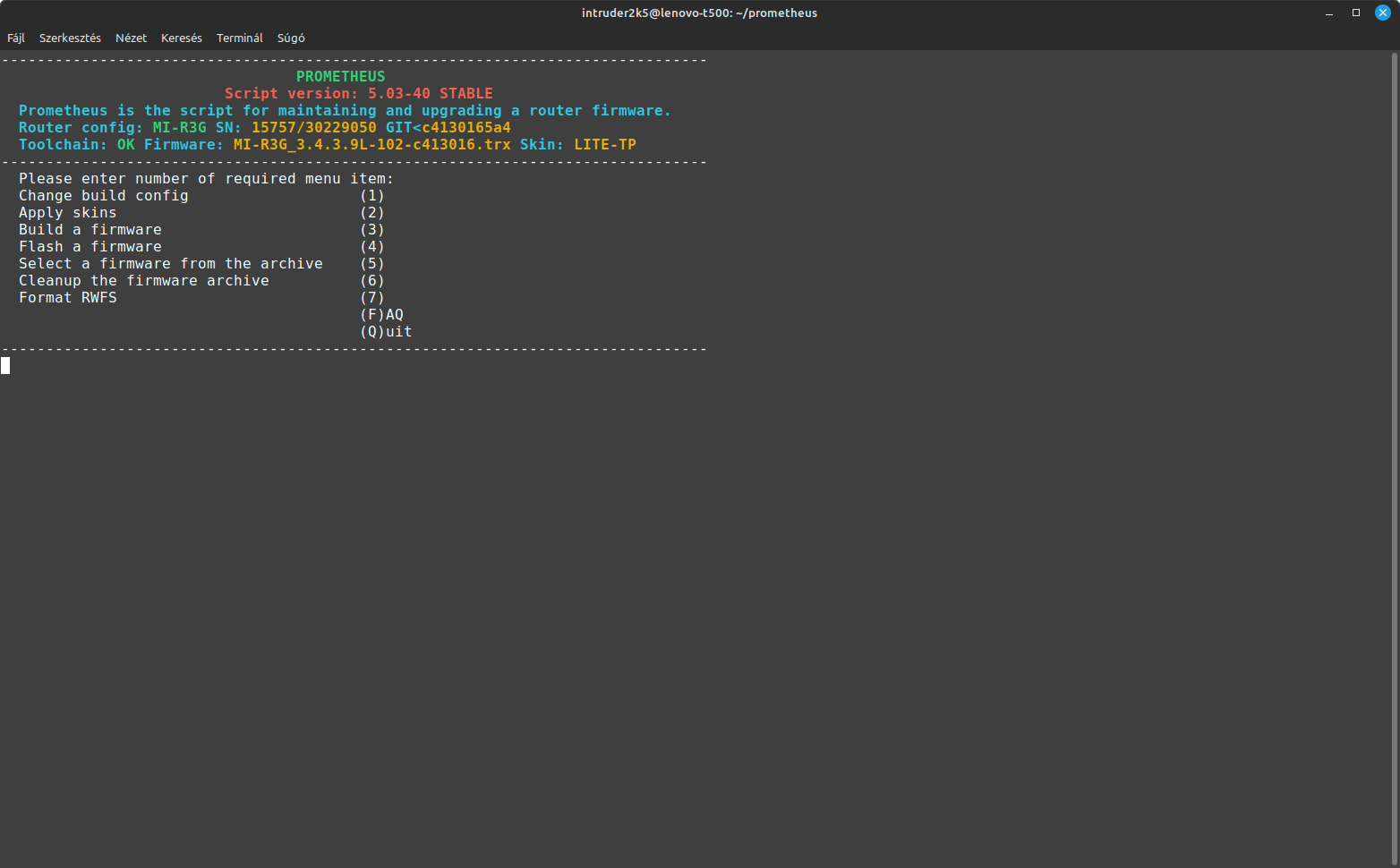Open the Terminál menu
1400x868 pixels.
(240, 38)
